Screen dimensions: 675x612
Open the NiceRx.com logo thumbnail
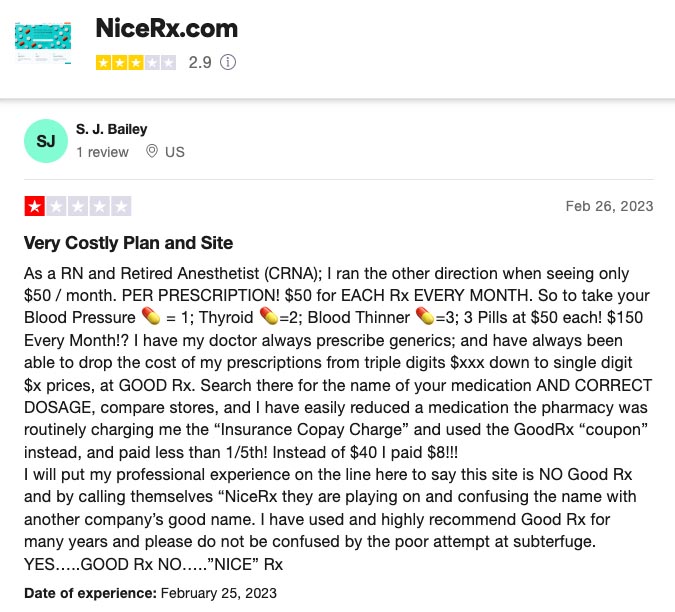click(43, 42)
